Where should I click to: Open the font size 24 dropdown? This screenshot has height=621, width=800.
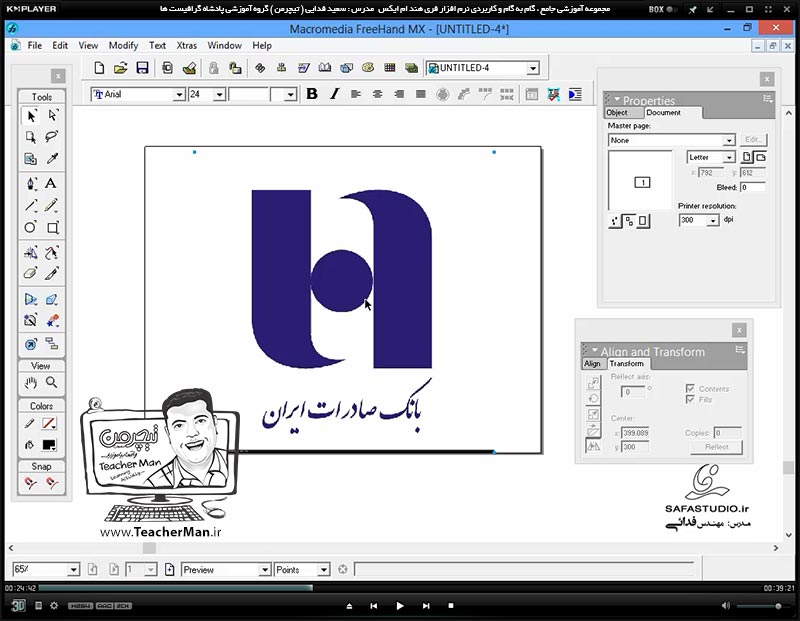click(x=219, y=94)
